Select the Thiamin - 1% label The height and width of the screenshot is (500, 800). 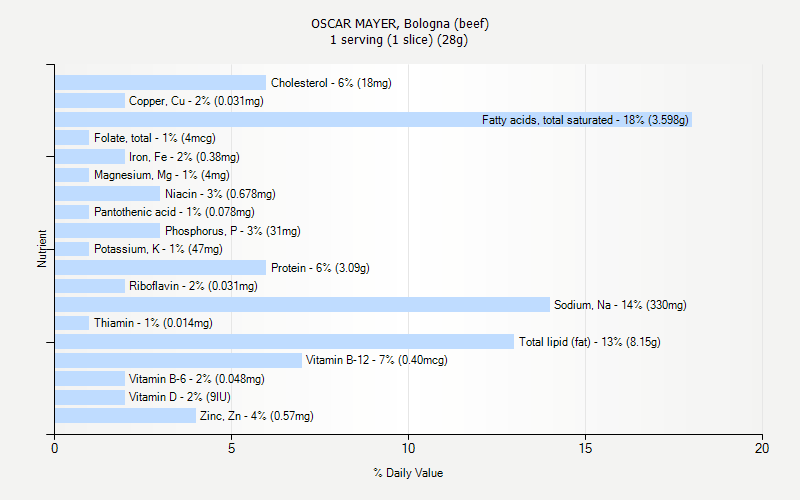(153, 323)
